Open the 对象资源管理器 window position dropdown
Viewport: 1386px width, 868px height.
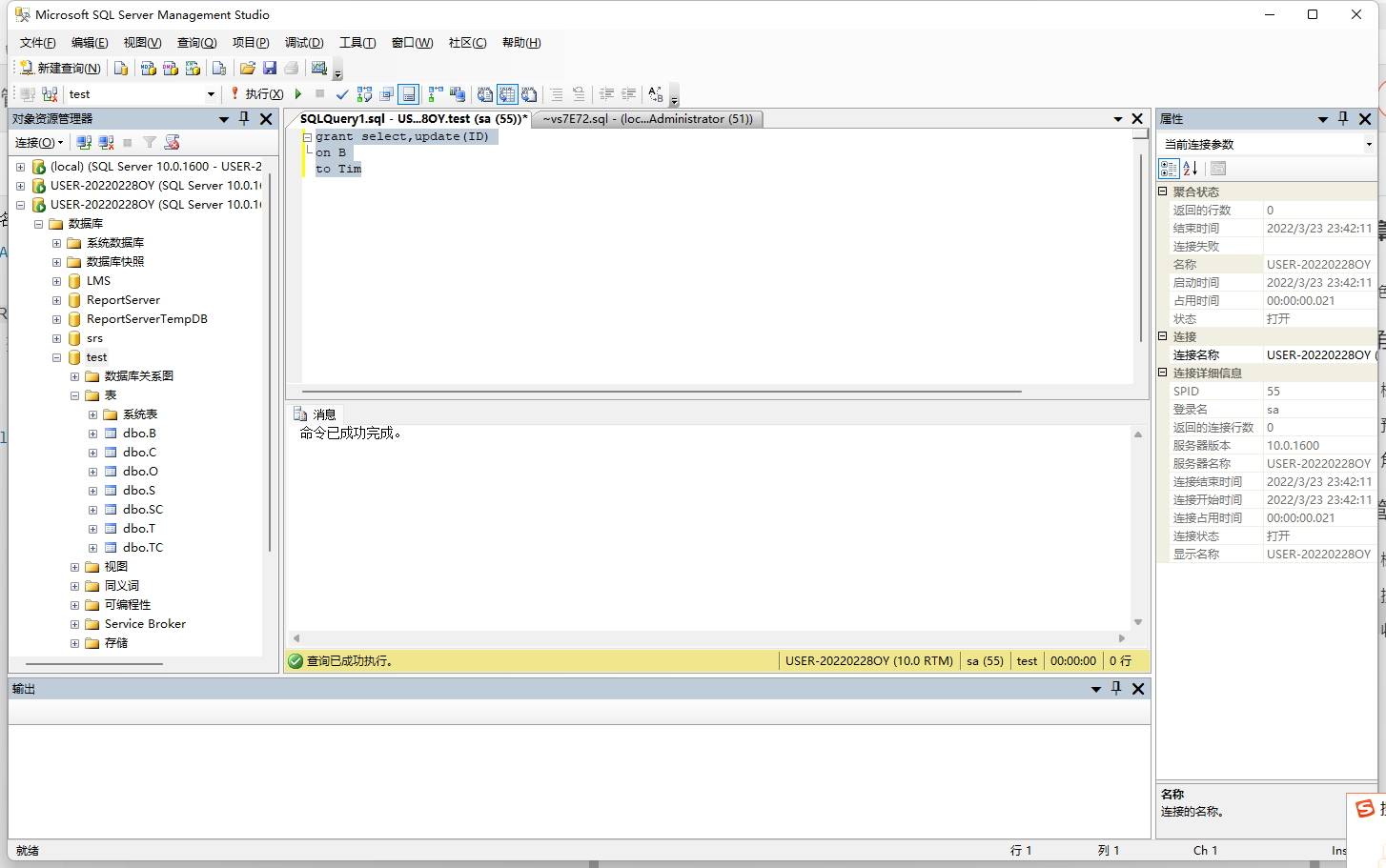224,119
